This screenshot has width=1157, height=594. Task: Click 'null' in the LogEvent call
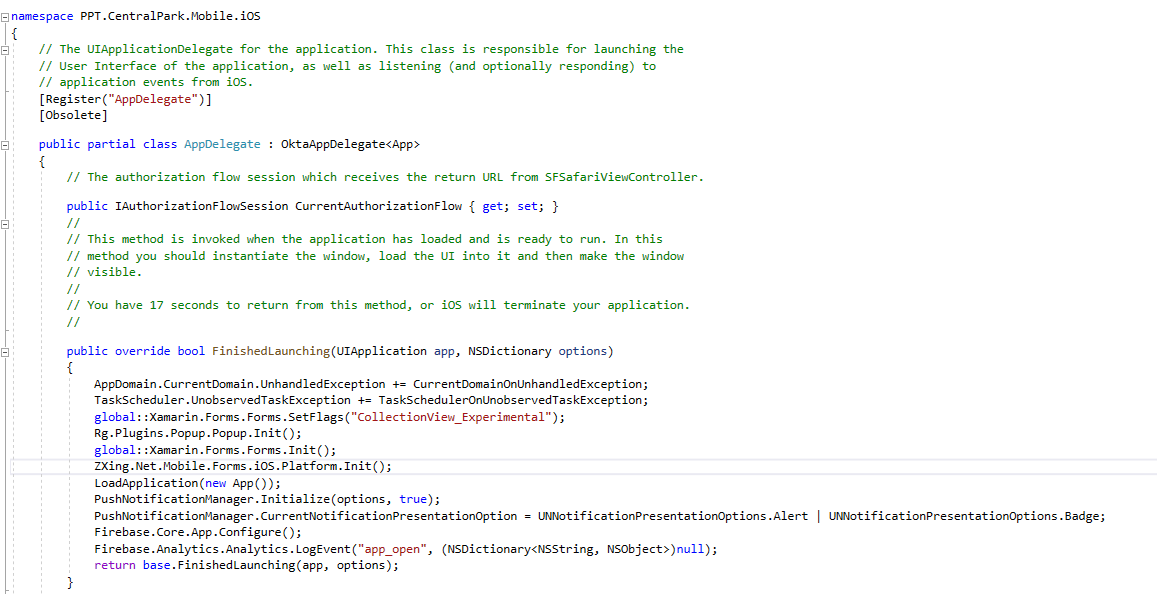[690, 549]
